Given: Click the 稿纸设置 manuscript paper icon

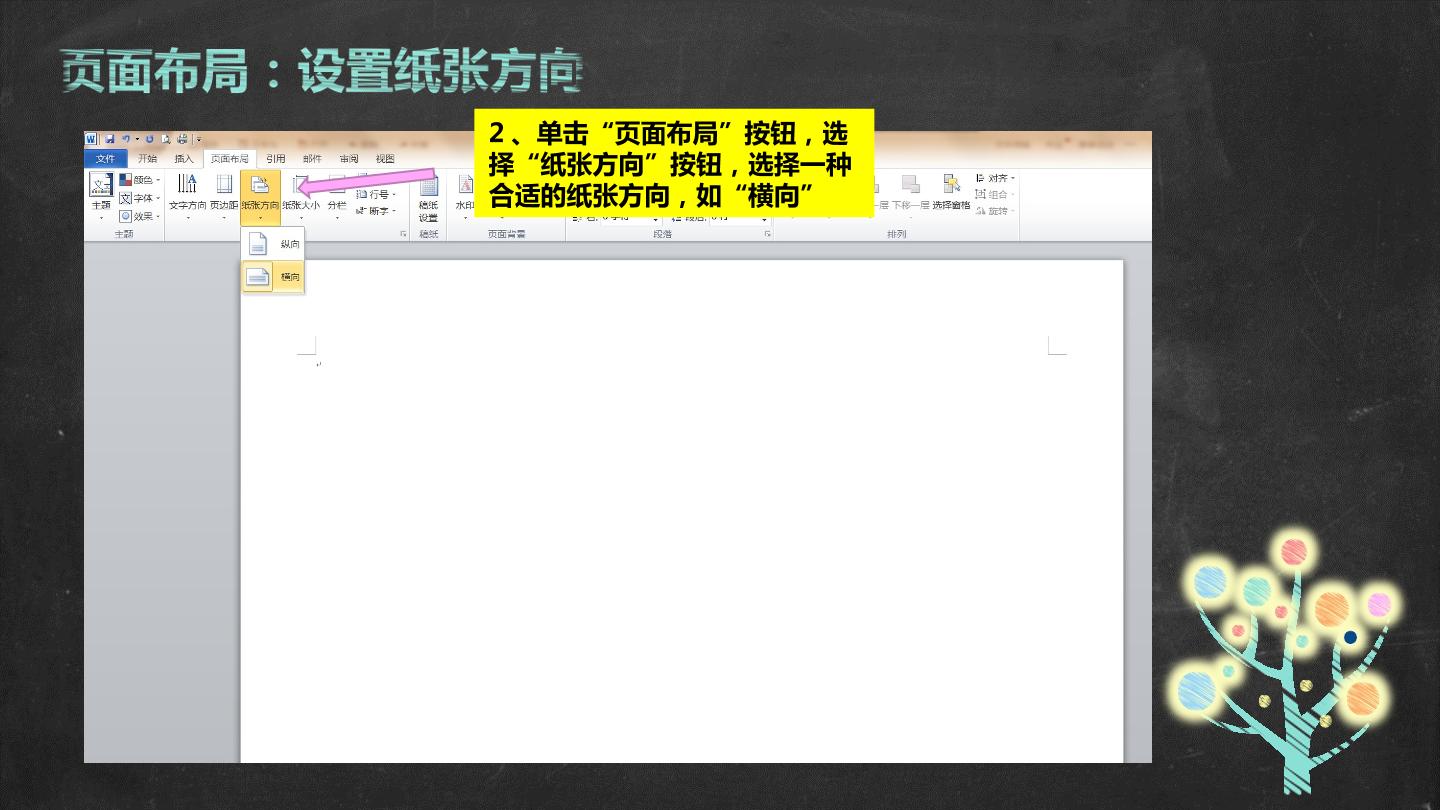Looking at the screenshot, I should [x=428, y=198].
